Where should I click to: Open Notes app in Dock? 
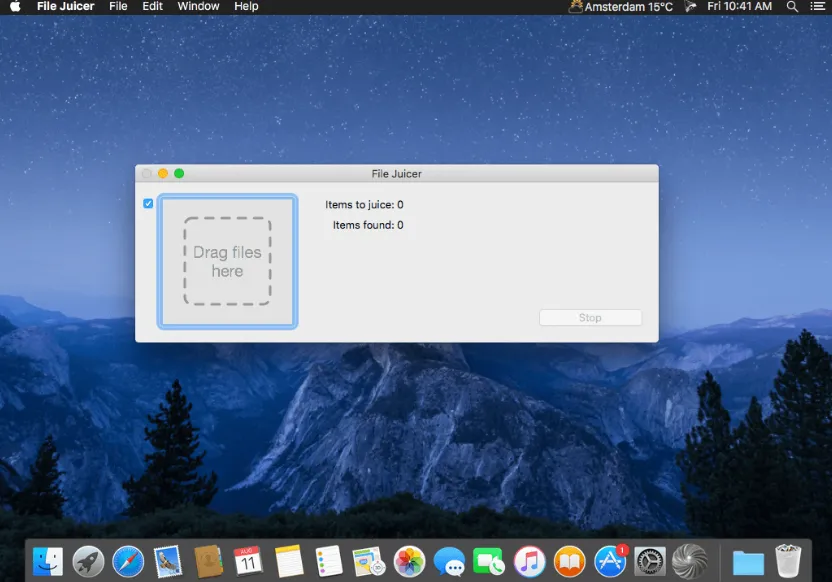pos(289,561)
